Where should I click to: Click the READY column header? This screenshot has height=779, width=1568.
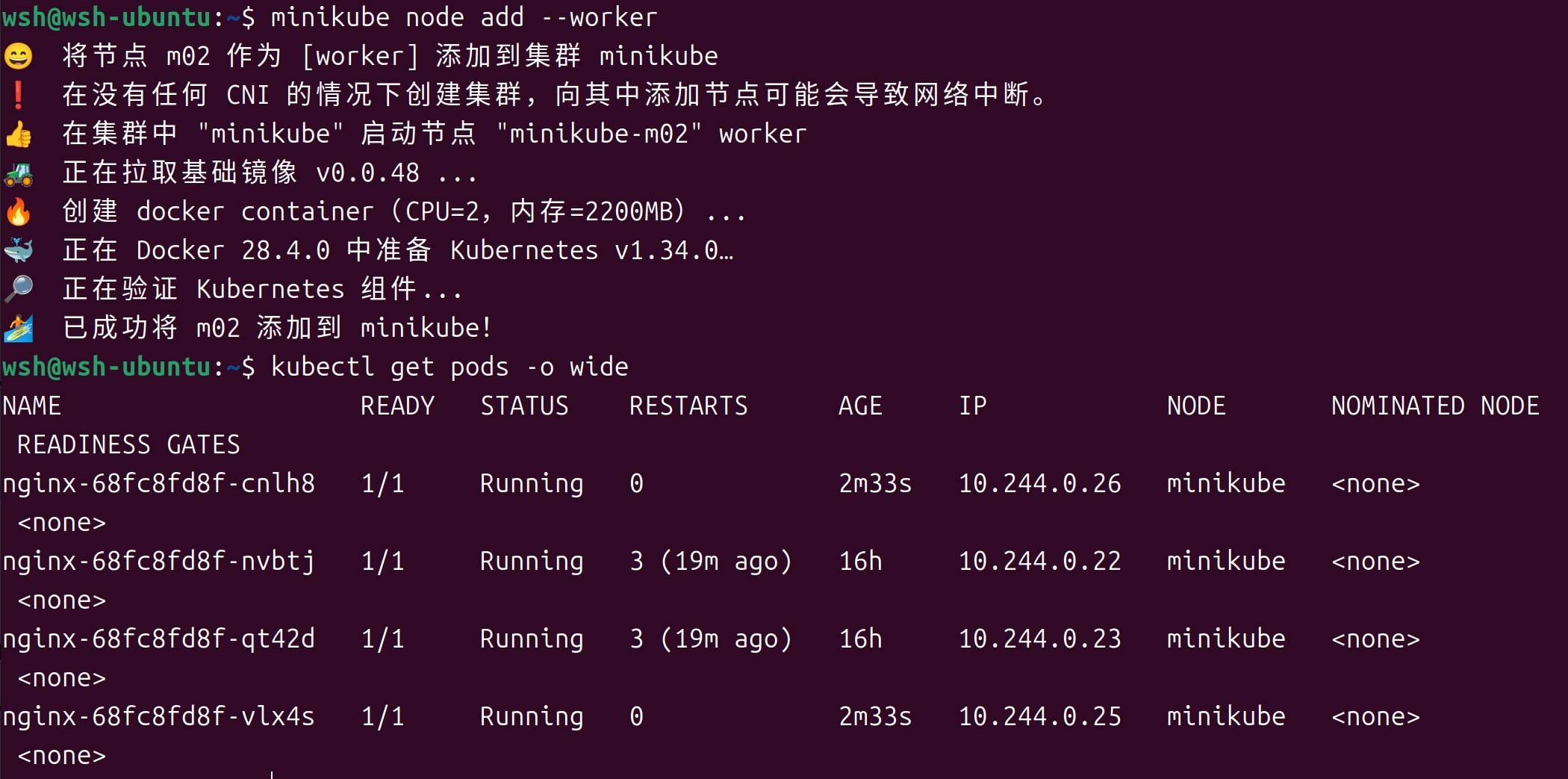click(397, 406)
